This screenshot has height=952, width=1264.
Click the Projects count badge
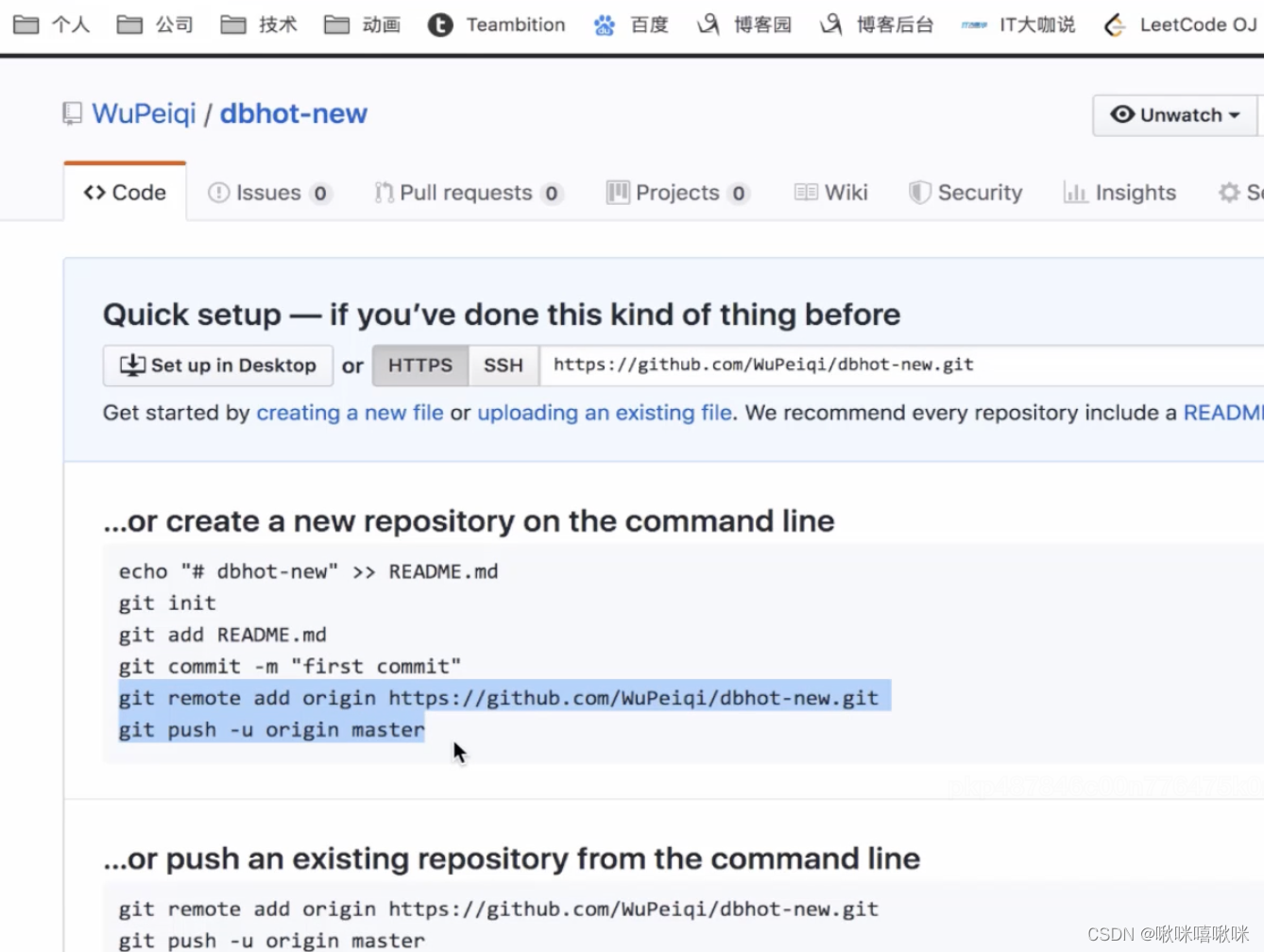739,194
